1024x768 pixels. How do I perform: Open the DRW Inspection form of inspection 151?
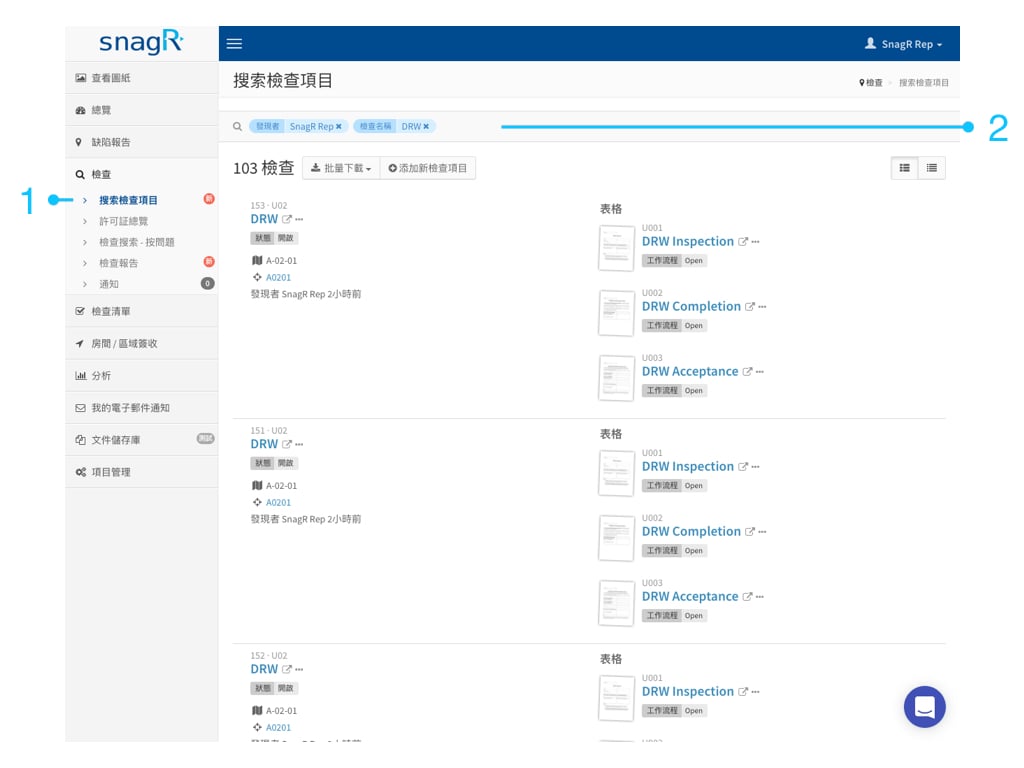[688, 466]
